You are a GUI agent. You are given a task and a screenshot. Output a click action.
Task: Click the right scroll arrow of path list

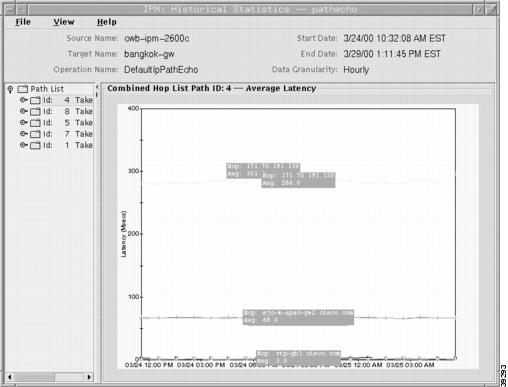[x=89, y=377]
